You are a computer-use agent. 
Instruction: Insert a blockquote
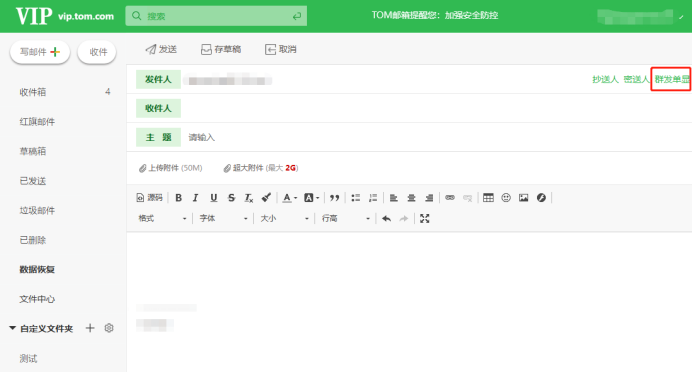pyautogui.click(x=335, y=198)
